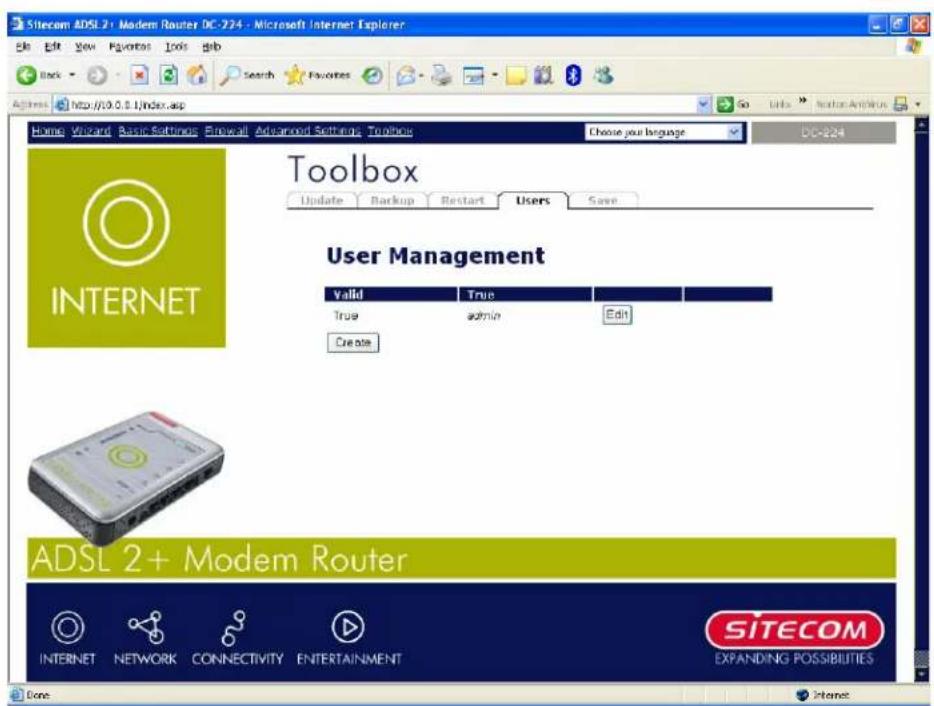Go to the browser Home page icon

[197, 75]
